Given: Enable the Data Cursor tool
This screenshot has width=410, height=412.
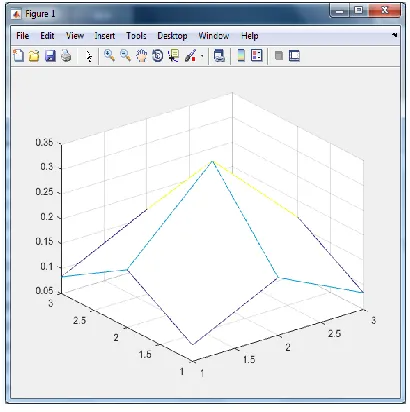Looking at the screenshot, I should click(x=174, y=56).
